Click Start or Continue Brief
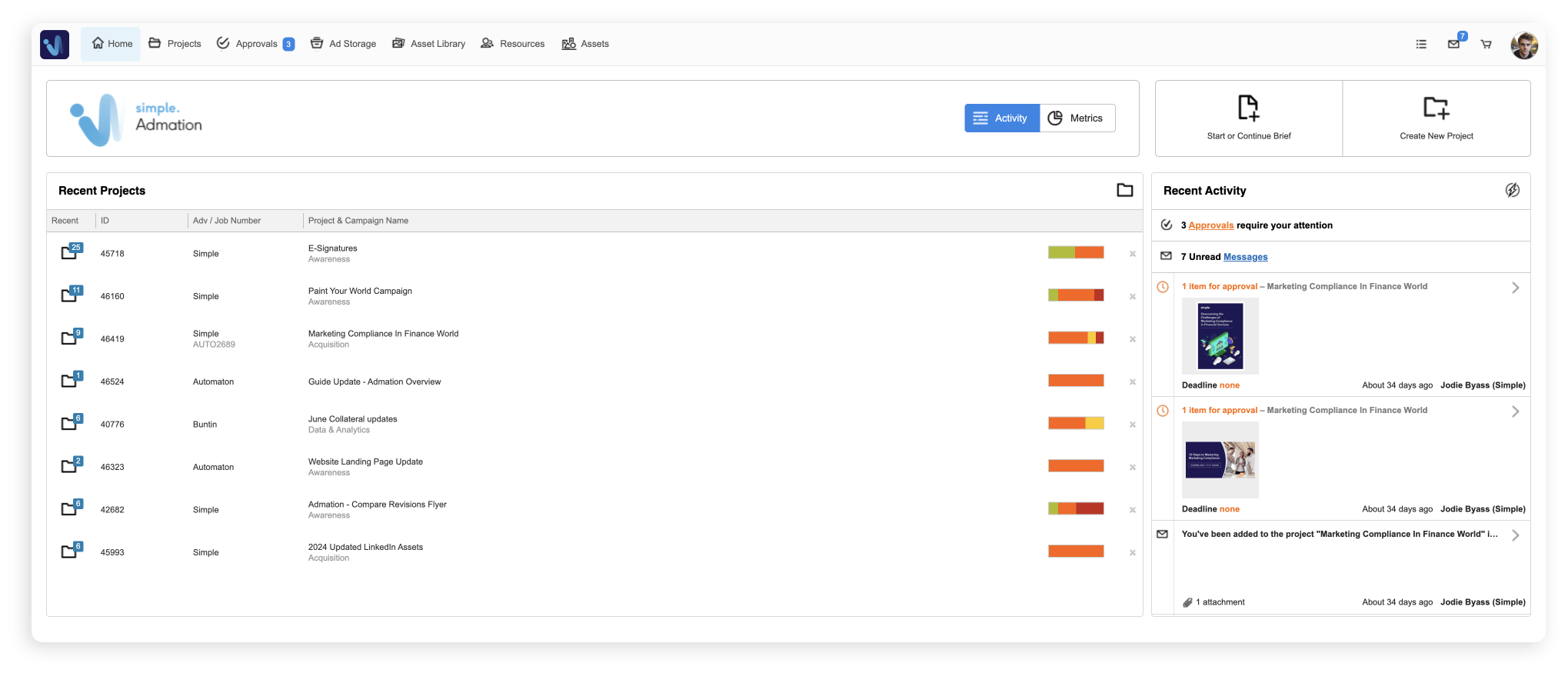 (1248, 118)
